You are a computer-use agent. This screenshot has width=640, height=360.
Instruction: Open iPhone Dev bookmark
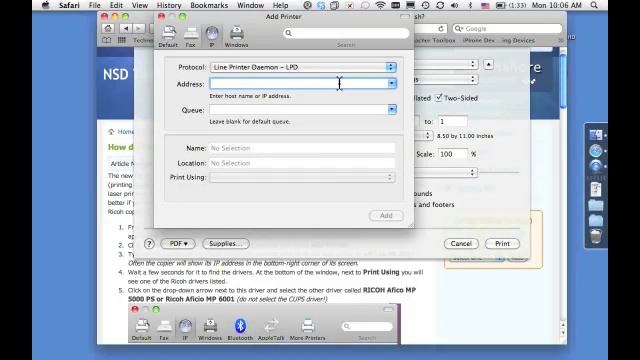coord(479,40)
